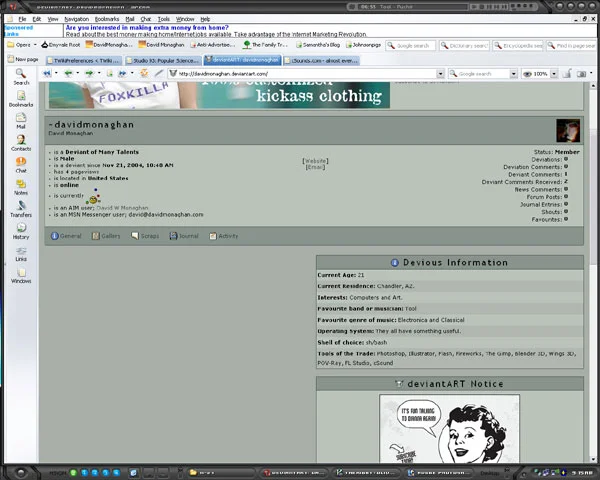Open the Rewind button dropdown arrow
The width and height of the screenshot is (600, 480).
coord(56,73)
